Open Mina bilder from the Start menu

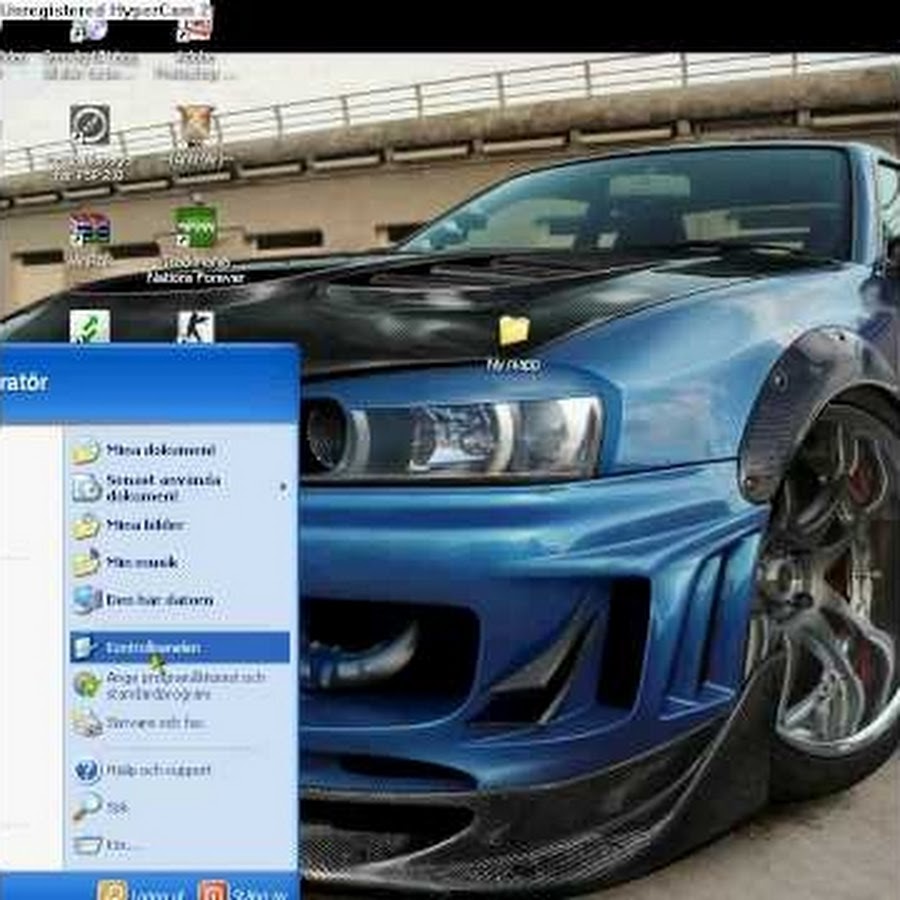coord(145,525)
